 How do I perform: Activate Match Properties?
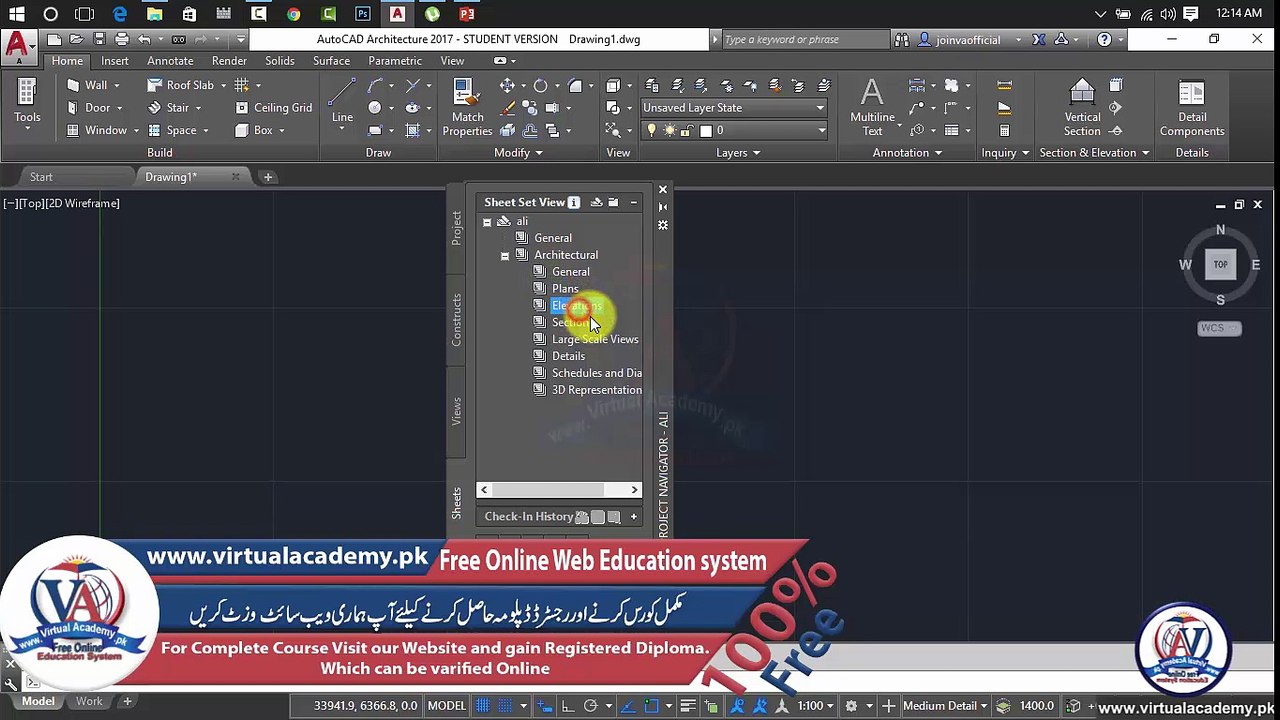point(467,108)
